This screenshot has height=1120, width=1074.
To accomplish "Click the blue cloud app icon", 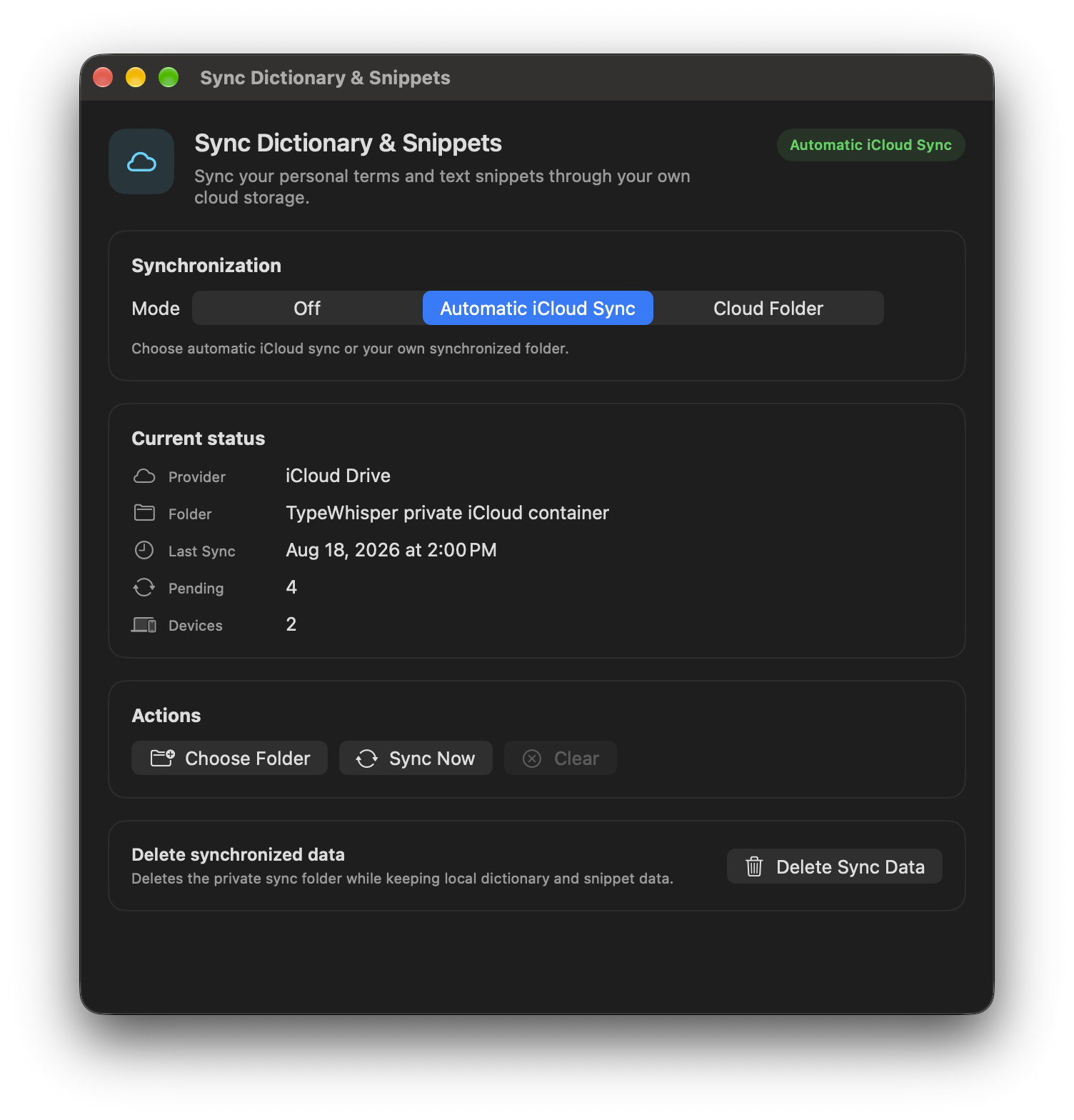I will coord(141,161).
